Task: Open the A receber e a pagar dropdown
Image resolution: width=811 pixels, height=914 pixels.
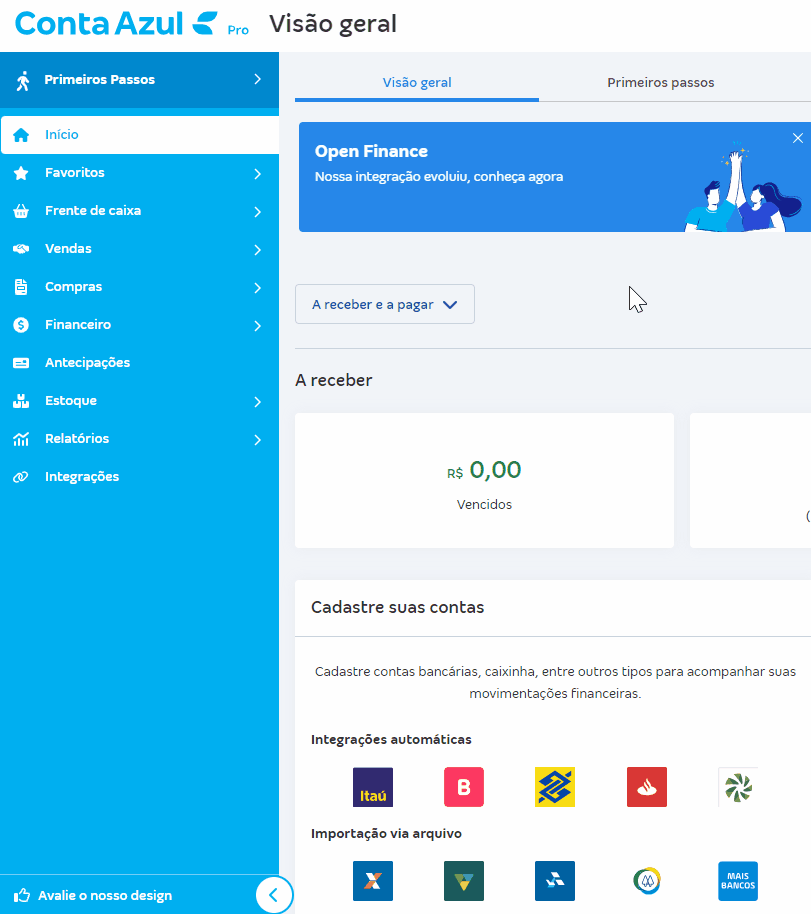Action: point(385,304)
